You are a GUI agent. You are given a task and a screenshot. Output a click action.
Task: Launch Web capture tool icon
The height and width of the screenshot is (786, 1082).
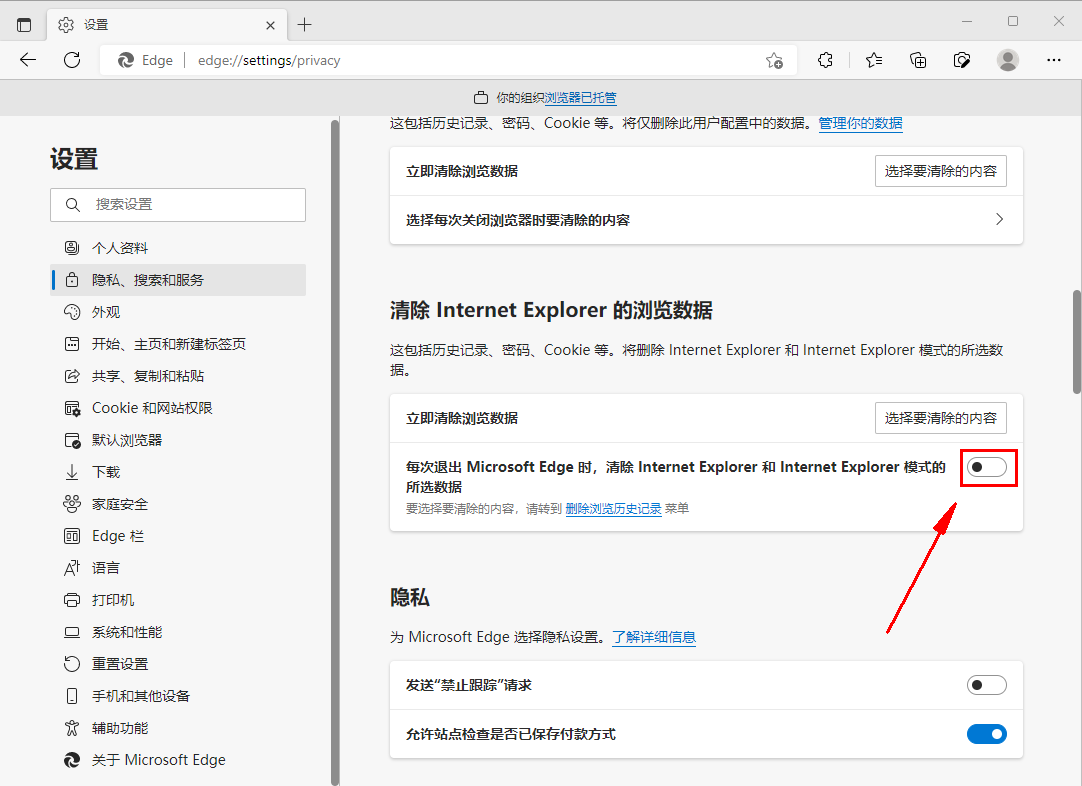pos(961,60)
